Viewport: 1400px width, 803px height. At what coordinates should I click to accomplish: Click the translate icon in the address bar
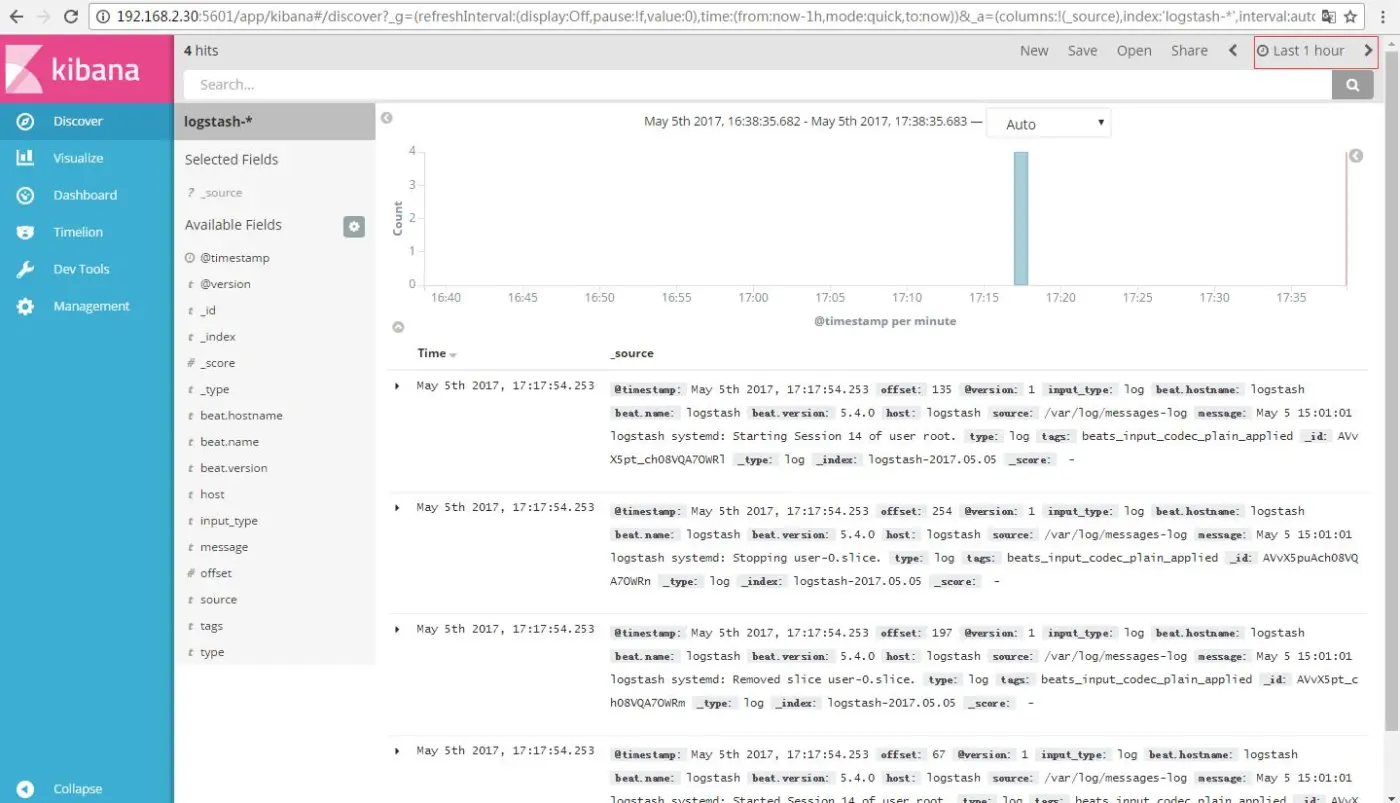pos(1328,16)
